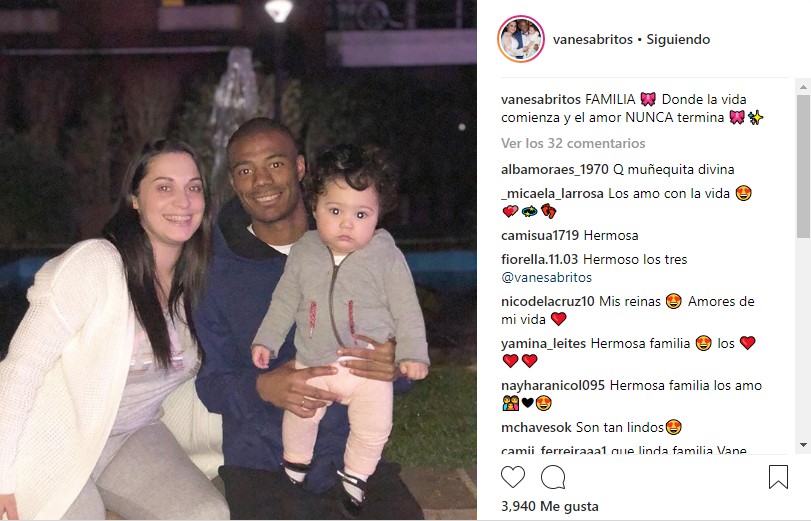Save post with the bookmark icon
The image size is (811, 521).
coord(778,477)
